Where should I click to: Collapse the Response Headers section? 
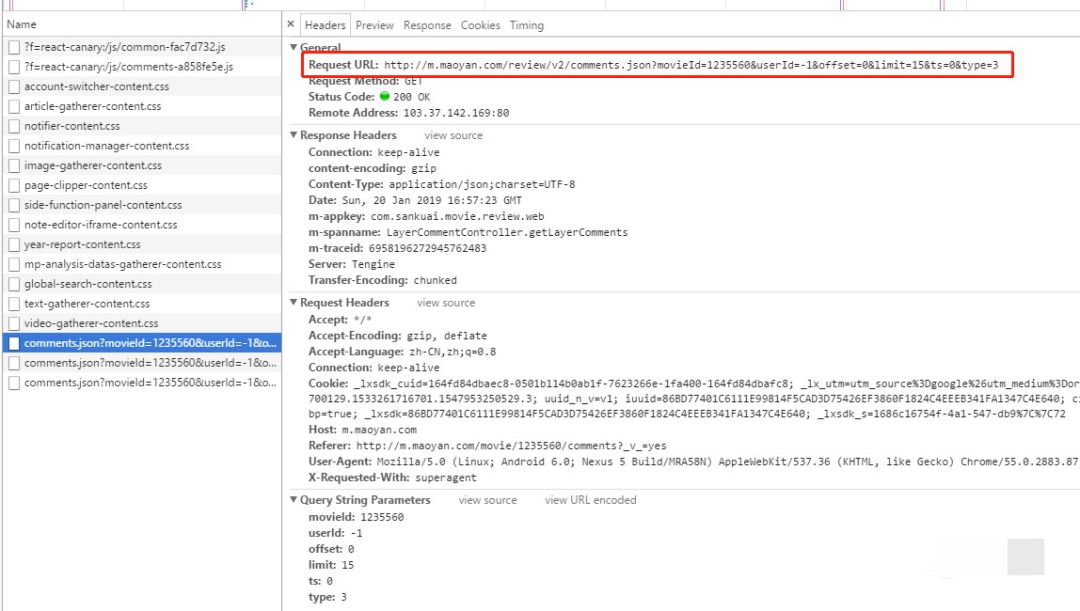click(293, 135)
